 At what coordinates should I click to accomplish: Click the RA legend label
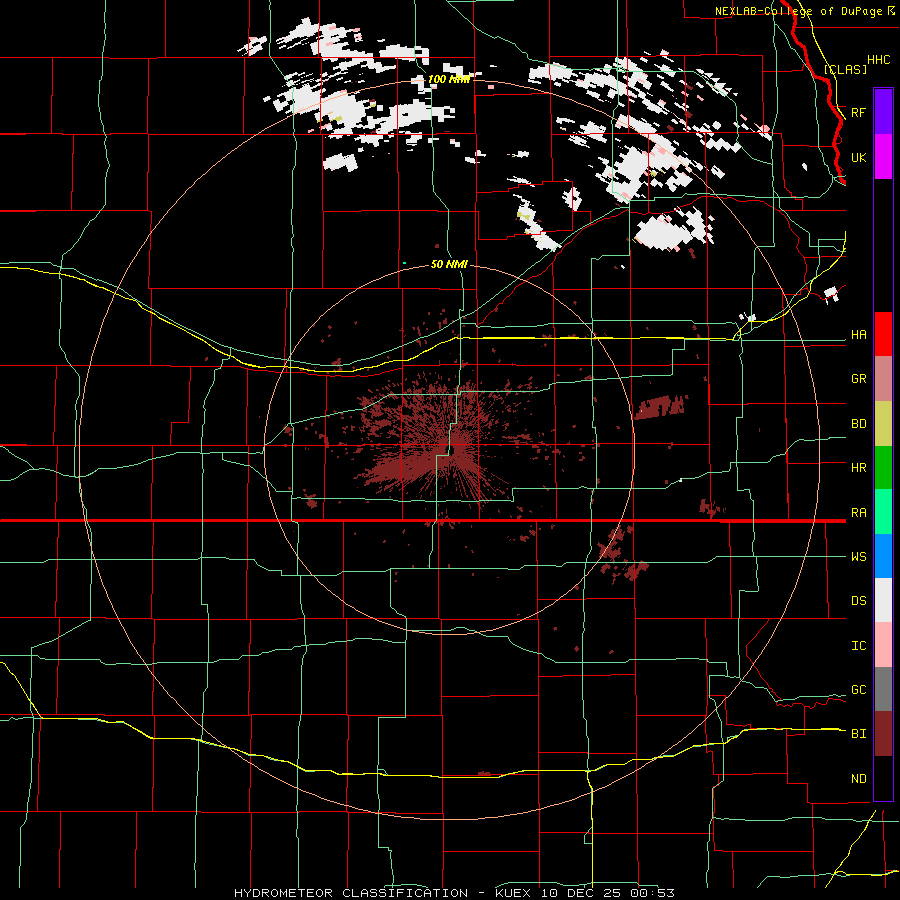click(858, 513)
